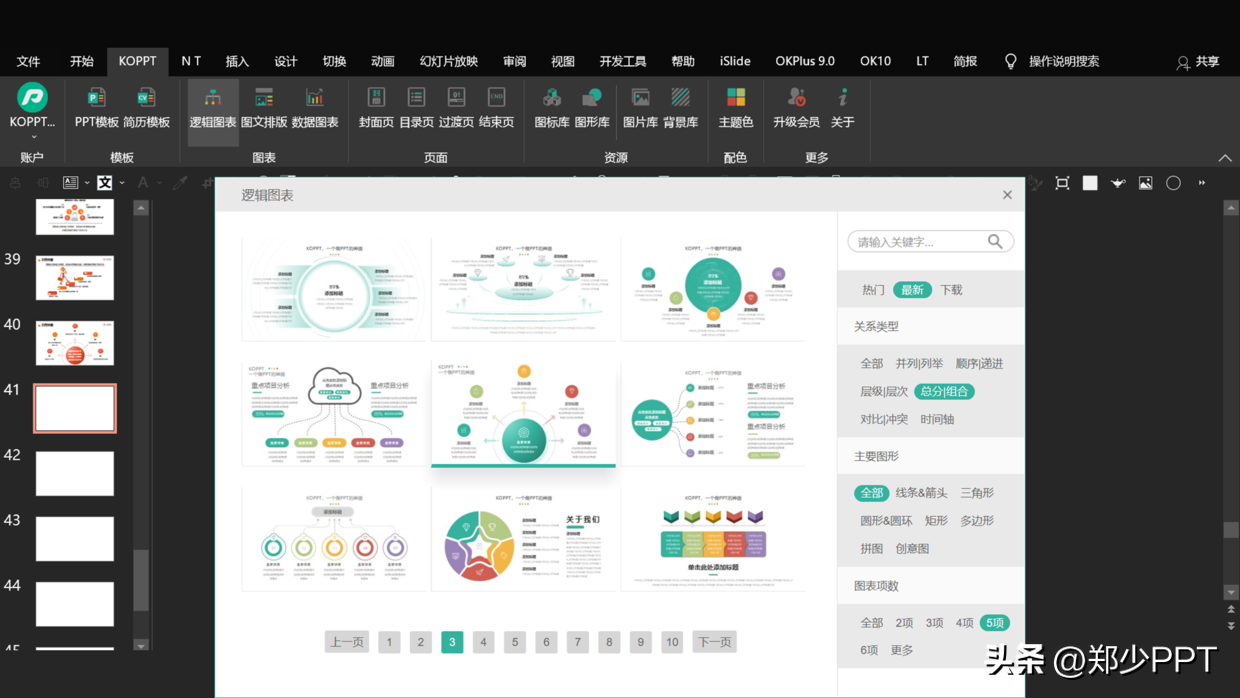Close the 逻辑图表 dialog
This screenshot has height=698, width=1240.
(x=1007, y=195)
